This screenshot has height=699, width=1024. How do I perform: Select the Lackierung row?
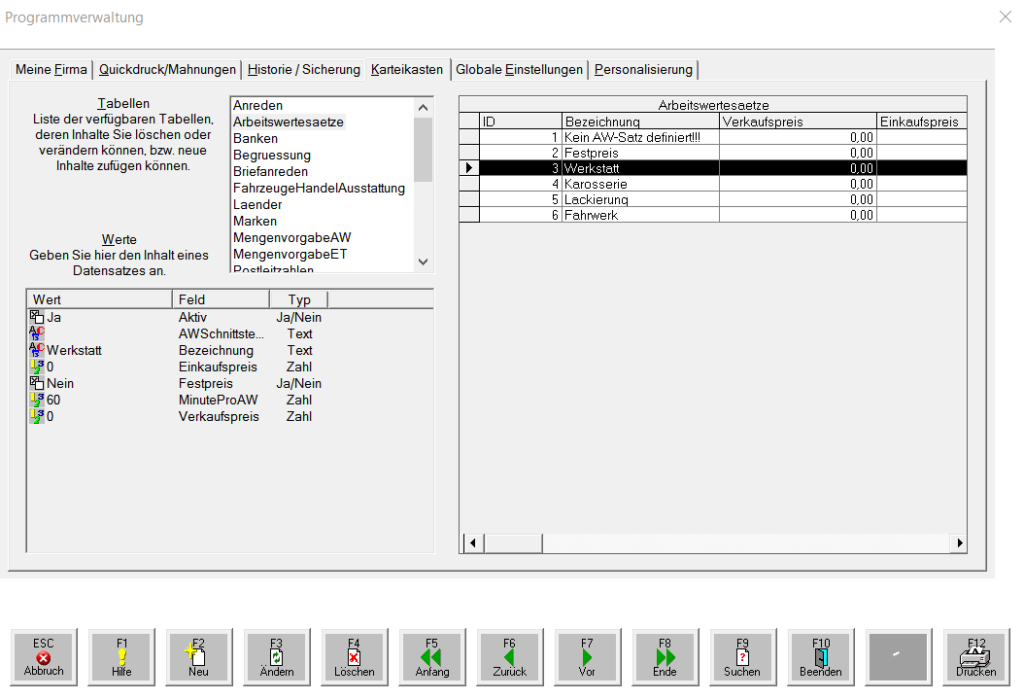pos(713,199)
